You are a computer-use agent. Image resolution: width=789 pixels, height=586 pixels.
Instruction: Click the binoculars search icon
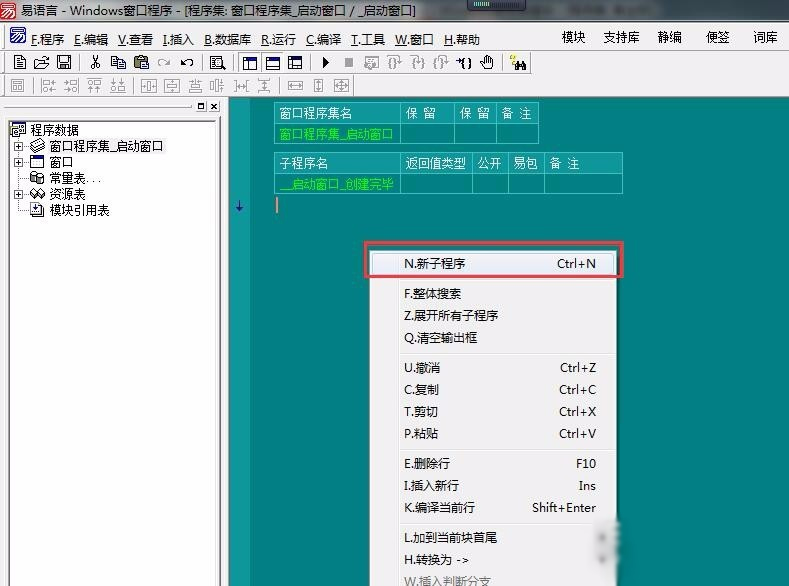518,63
